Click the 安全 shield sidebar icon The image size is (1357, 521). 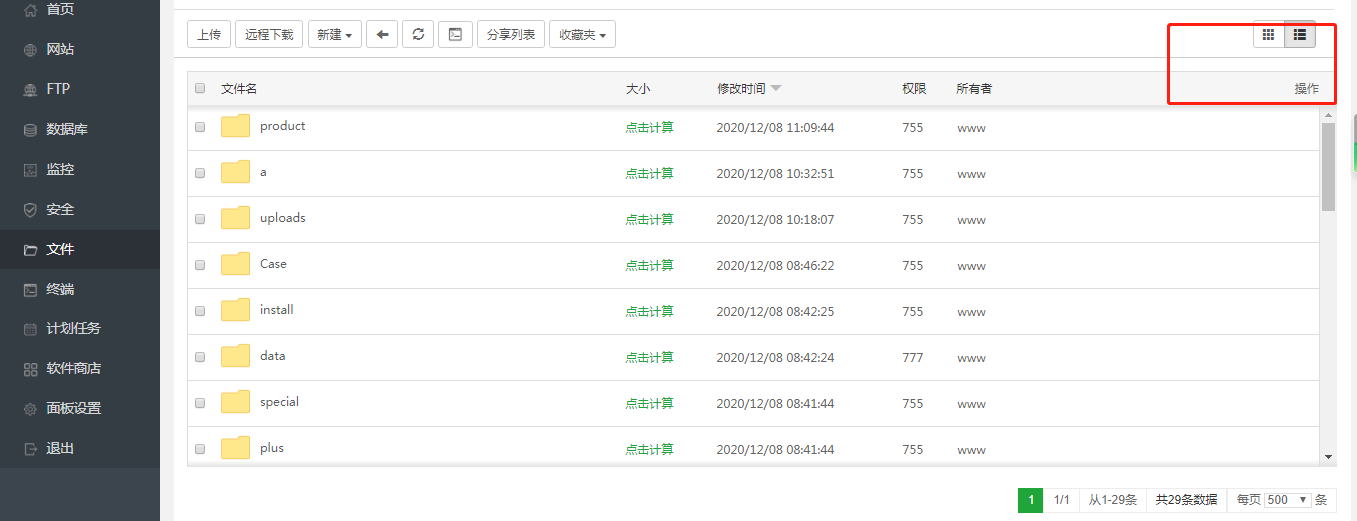(30, 209)
